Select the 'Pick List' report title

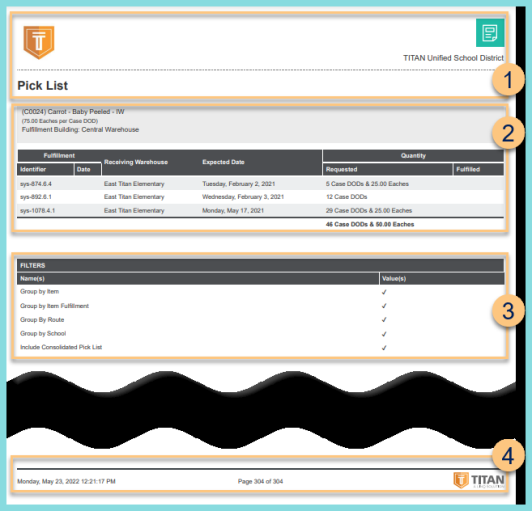(x=43, y=86)
